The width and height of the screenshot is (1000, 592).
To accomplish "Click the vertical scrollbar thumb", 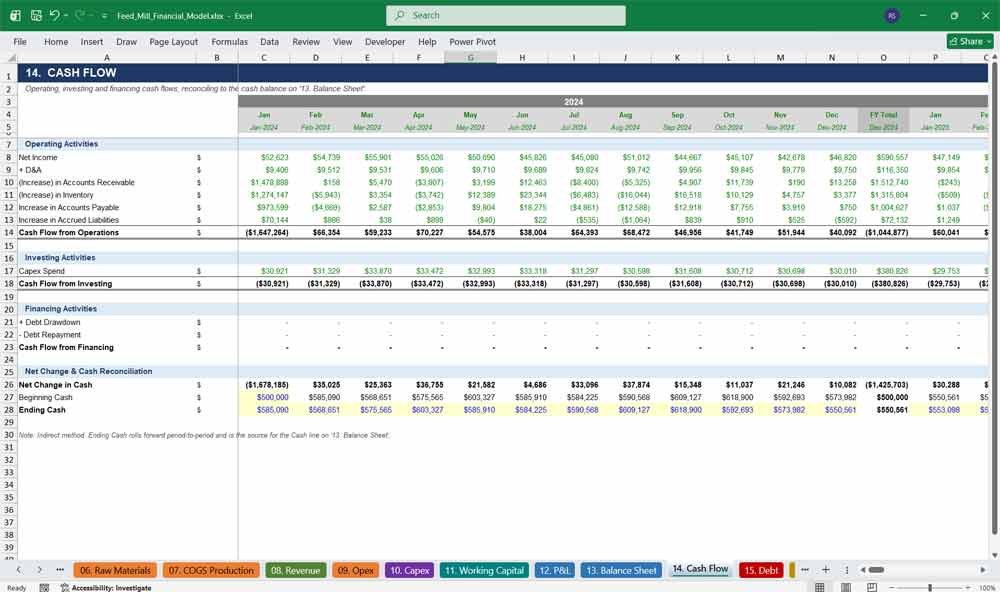I will (994, 299).
